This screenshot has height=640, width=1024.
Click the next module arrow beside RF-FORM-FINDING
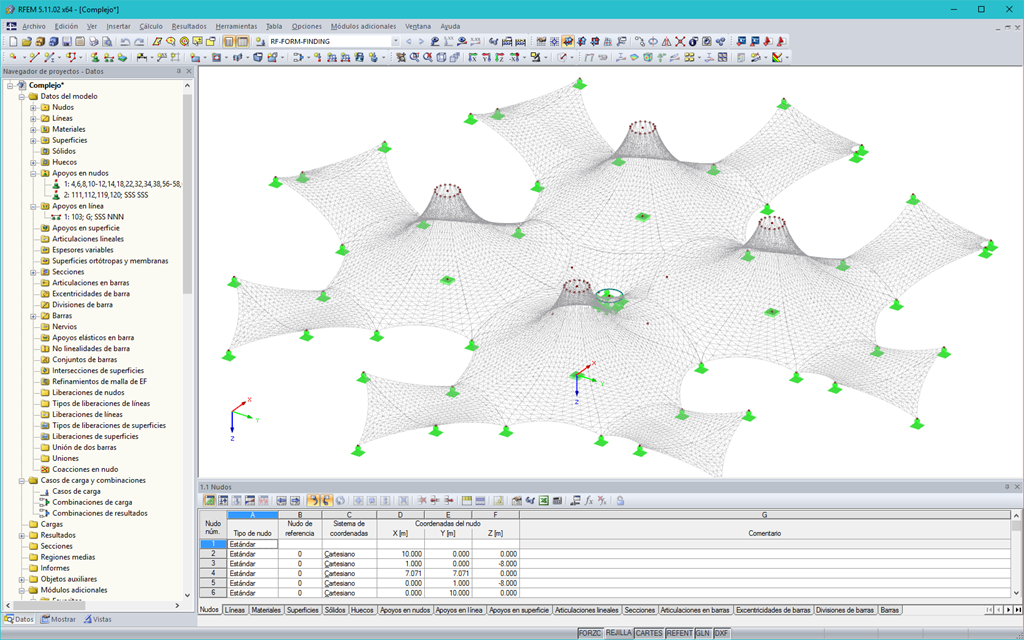tap(421, 41)
